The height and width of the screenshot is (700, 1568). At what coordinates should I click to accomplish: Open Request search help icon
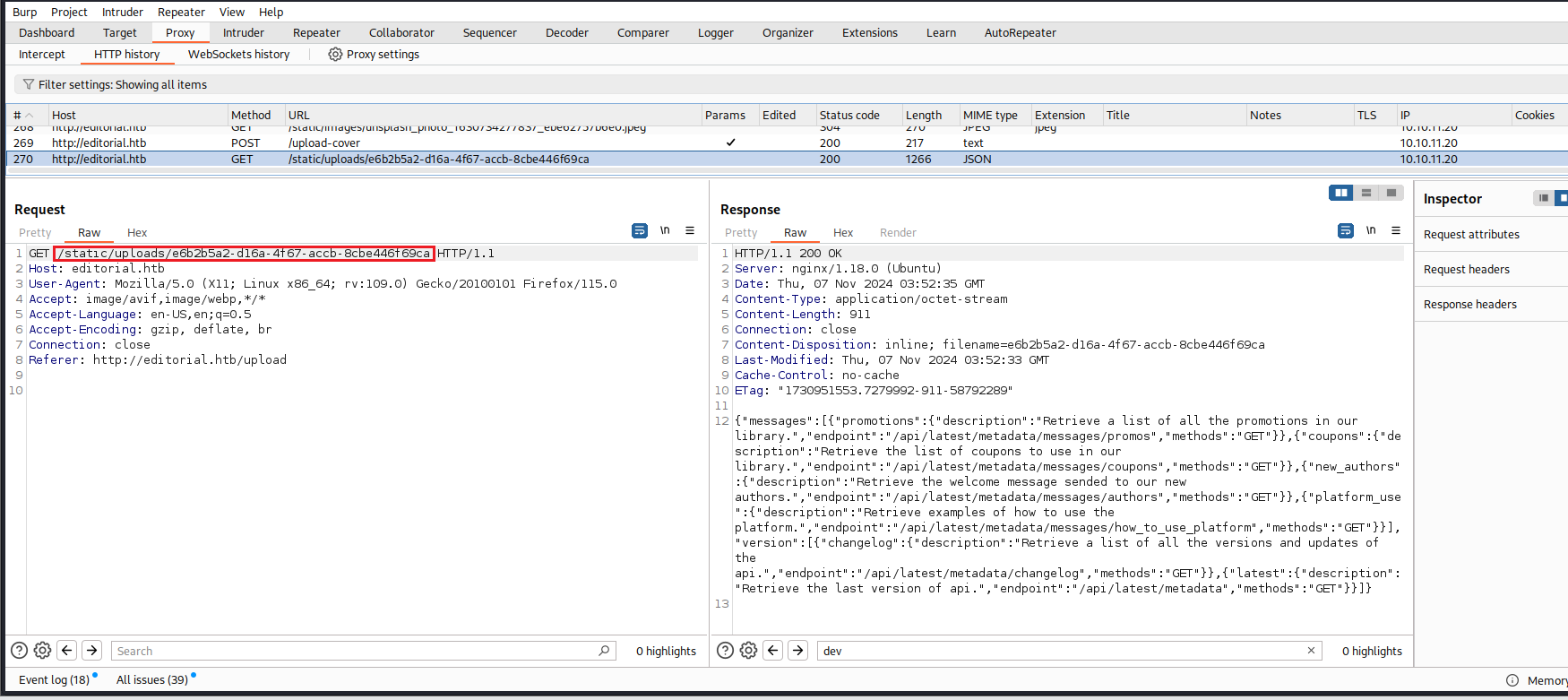click(x=19, y=651)
